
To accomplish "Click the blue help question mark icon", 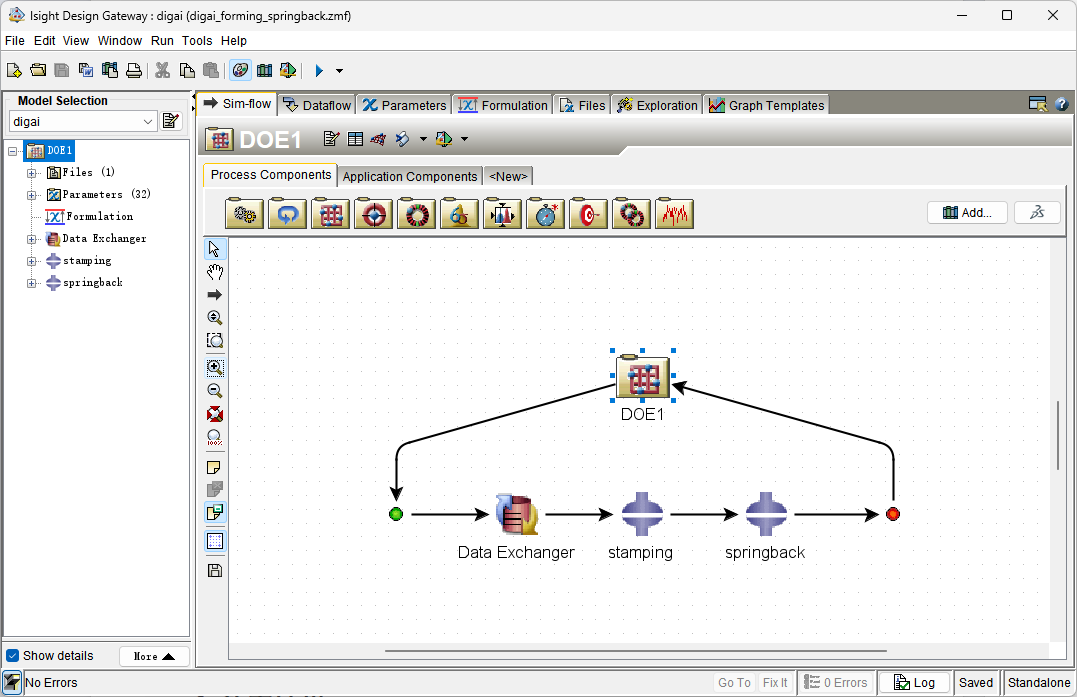I will pos(1061,104).
